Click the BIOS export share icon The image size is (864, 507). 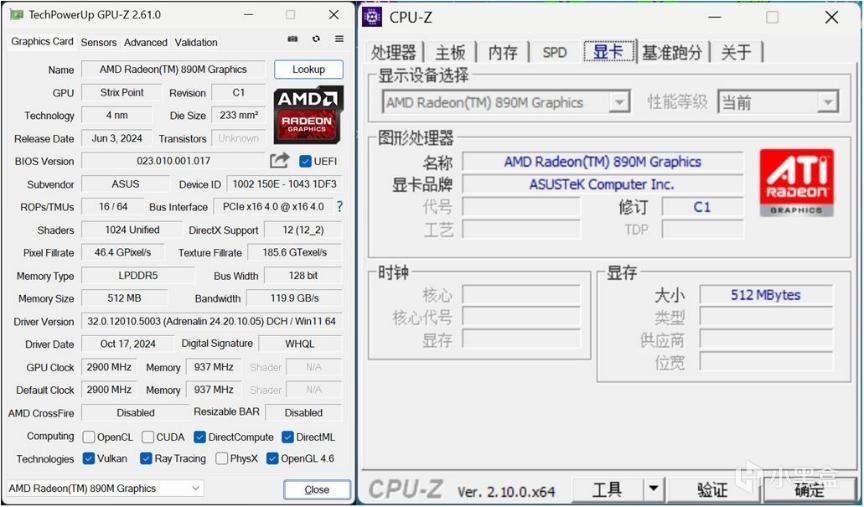coord(280,160)
